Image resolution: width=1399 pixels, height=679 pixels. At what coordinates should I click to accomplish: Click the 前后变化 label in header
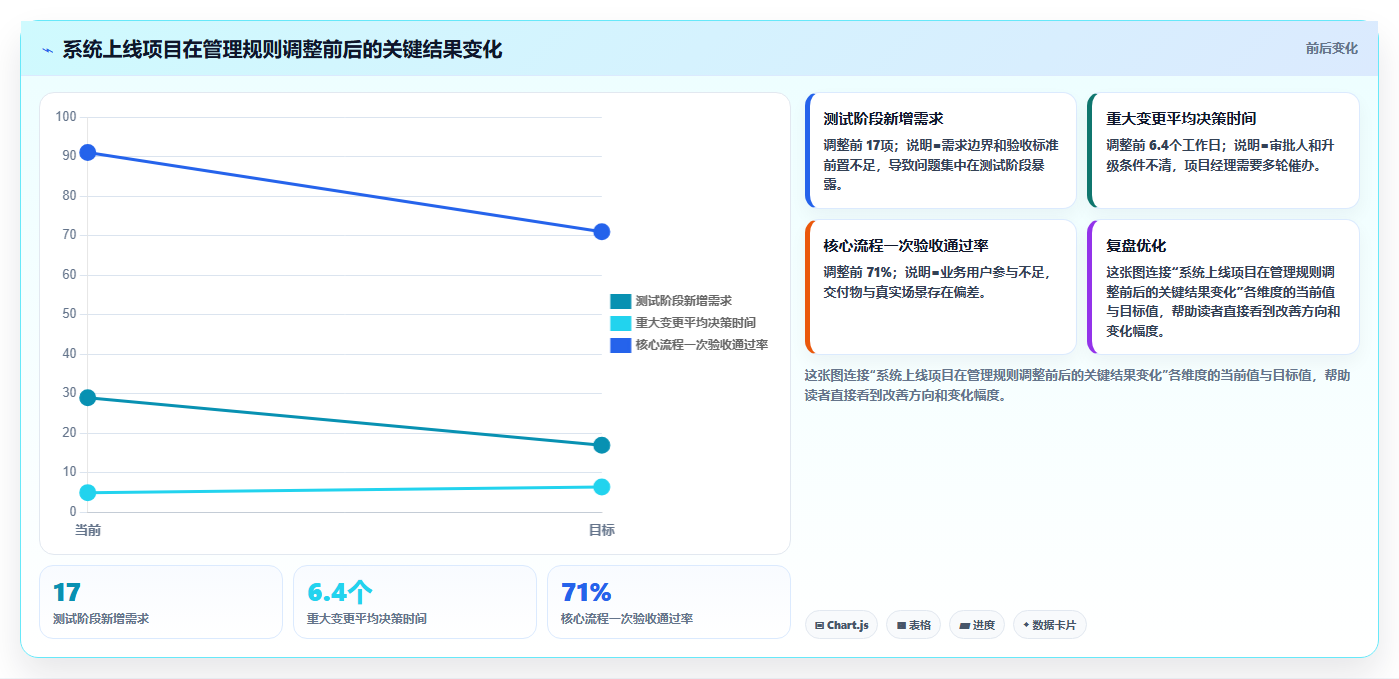click(1331, 48)
